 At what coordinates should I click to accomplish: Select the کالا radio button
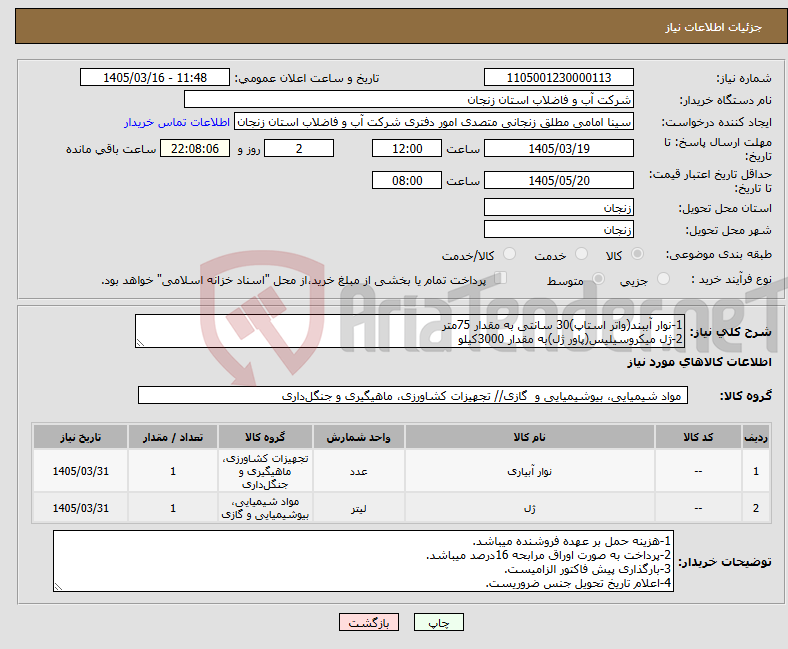(637, 254)
